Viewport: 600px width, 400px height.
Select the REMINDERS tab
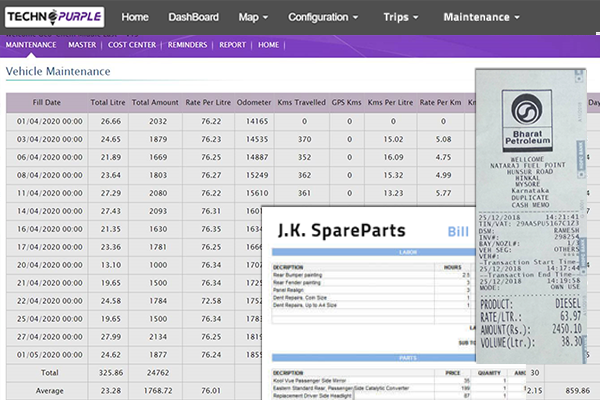point(187,45)
